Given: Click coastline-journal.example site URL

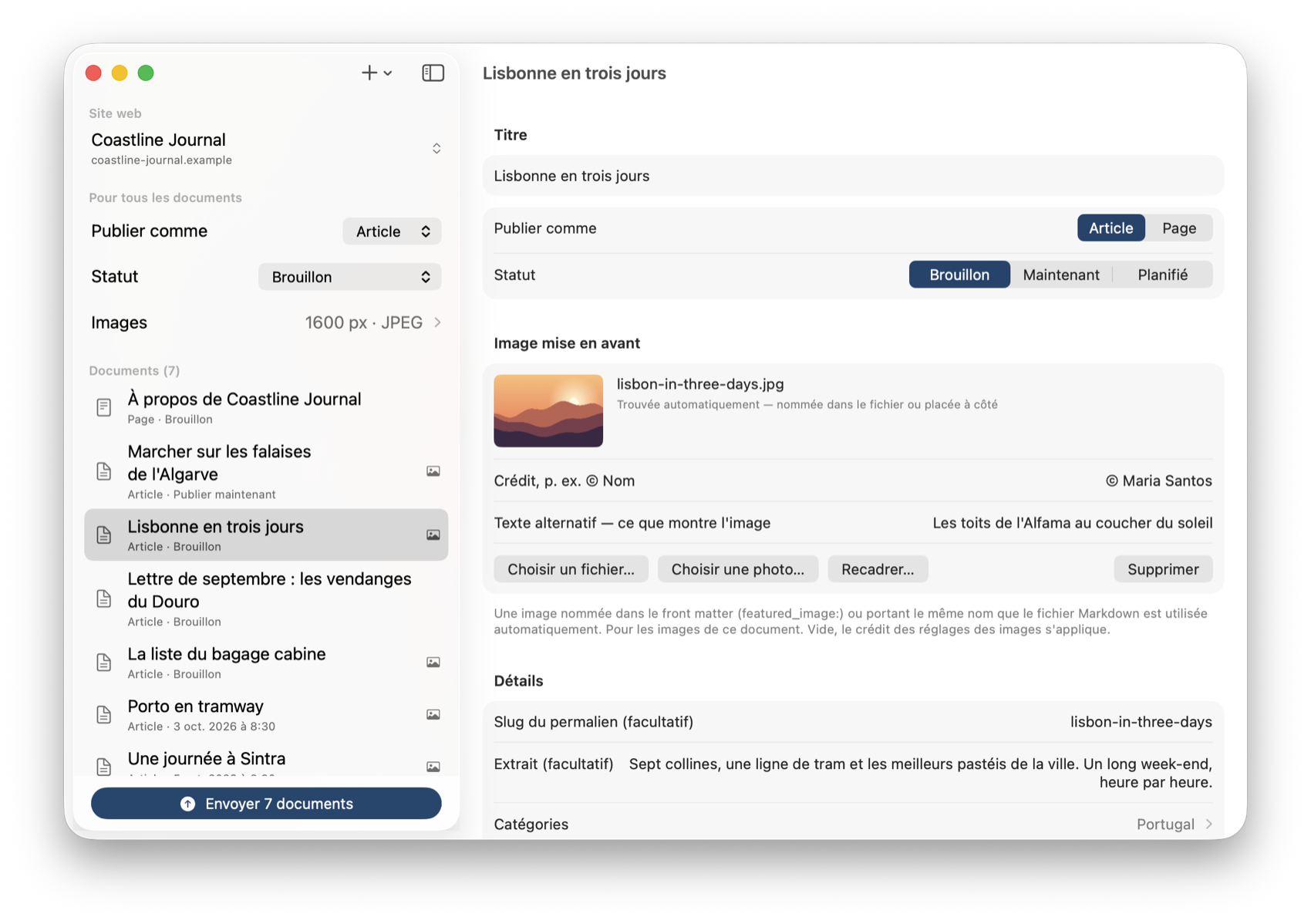Looking at the screenshot, I should [161, 160].
